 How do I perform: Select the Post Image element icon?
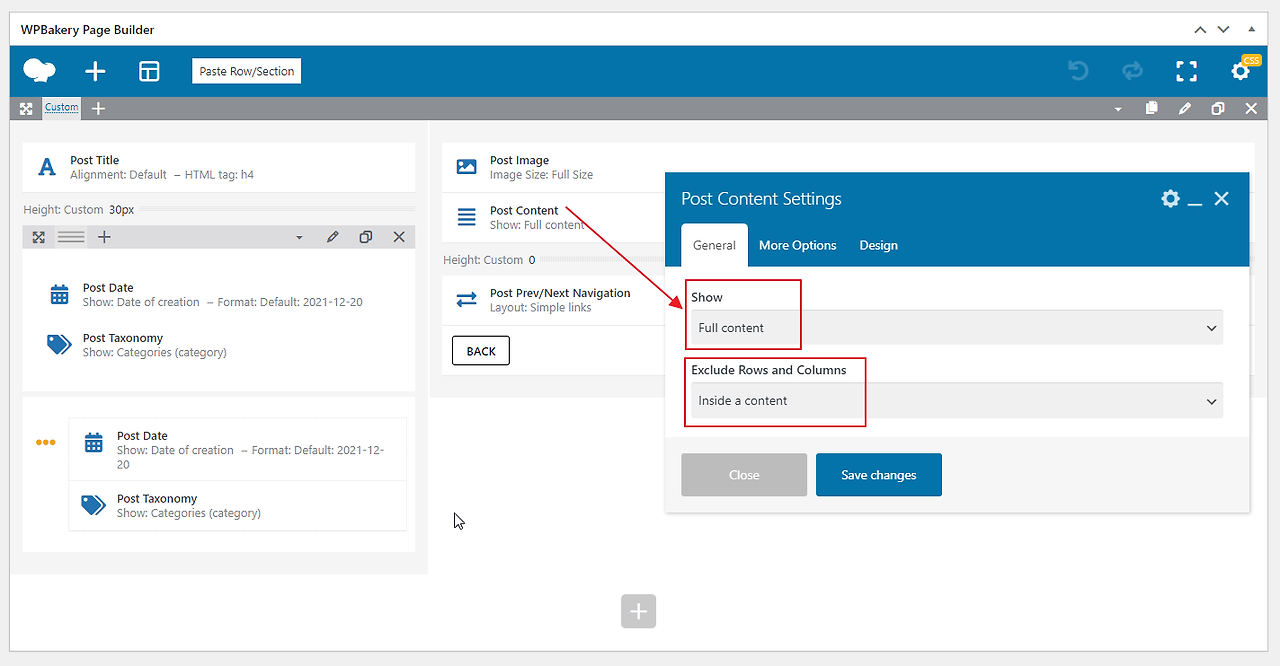[x=467, y=167]
